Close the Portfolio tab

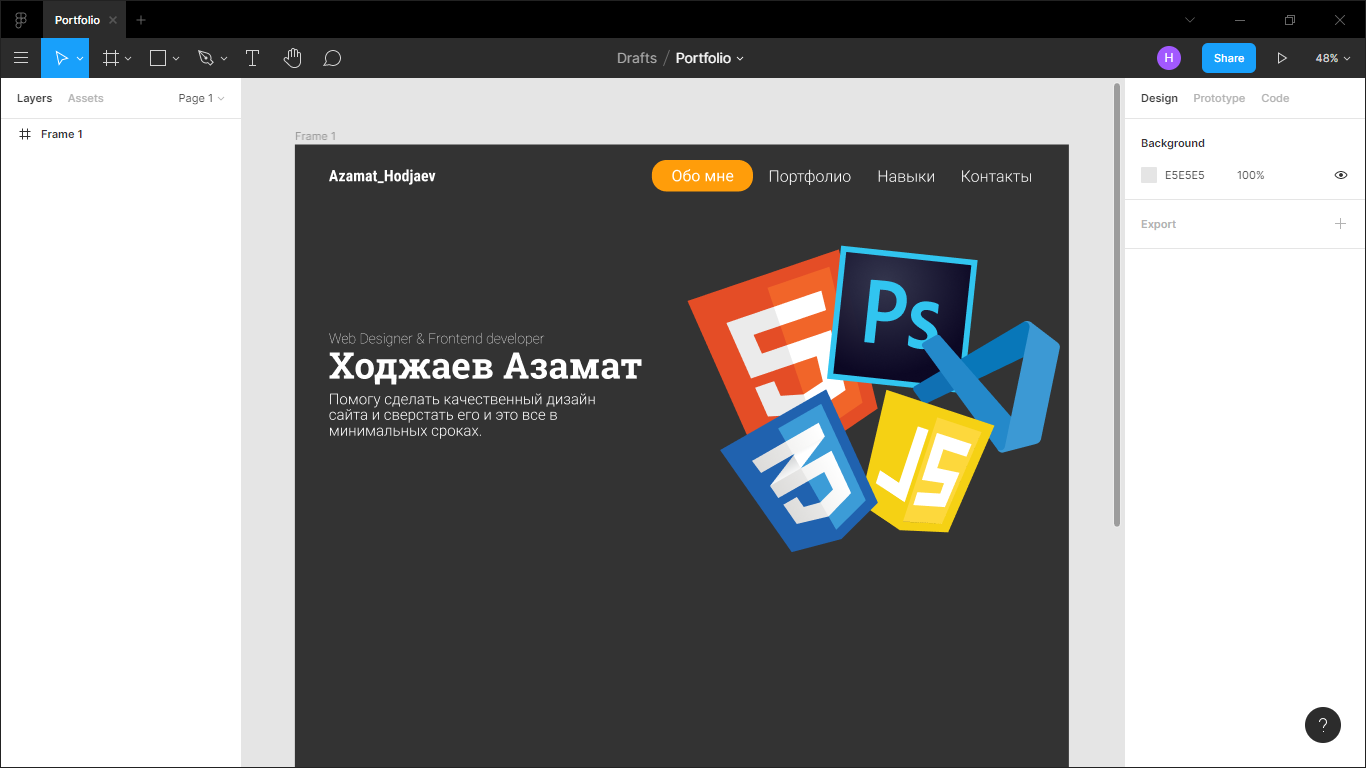click(113, 20)
